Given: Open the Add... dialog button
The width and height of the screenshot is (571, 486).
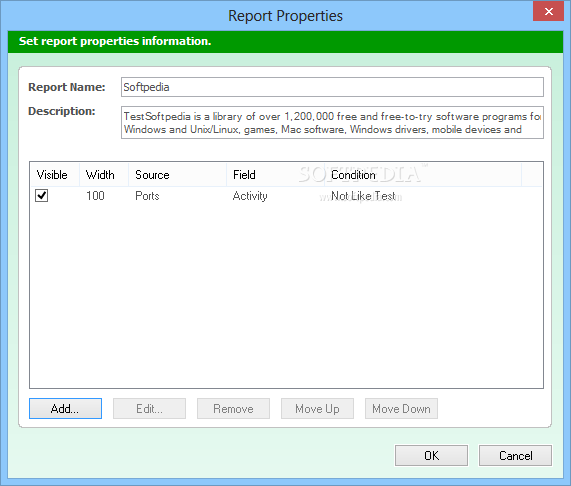Looking at the screenshot, I should 66,408.
